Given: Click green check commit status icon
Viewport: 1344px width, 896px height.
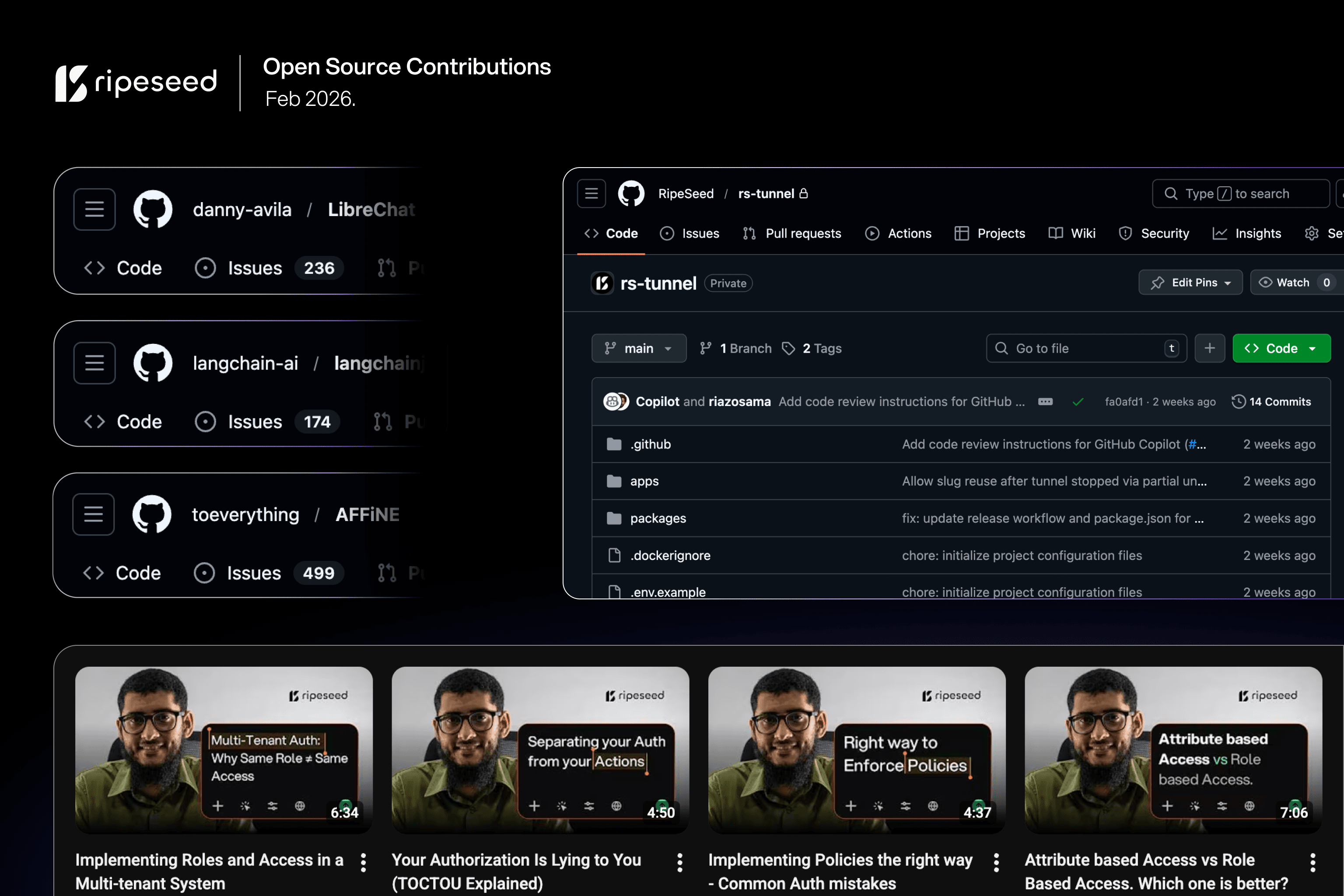Looking at the screenshot, I should 1078,402.
